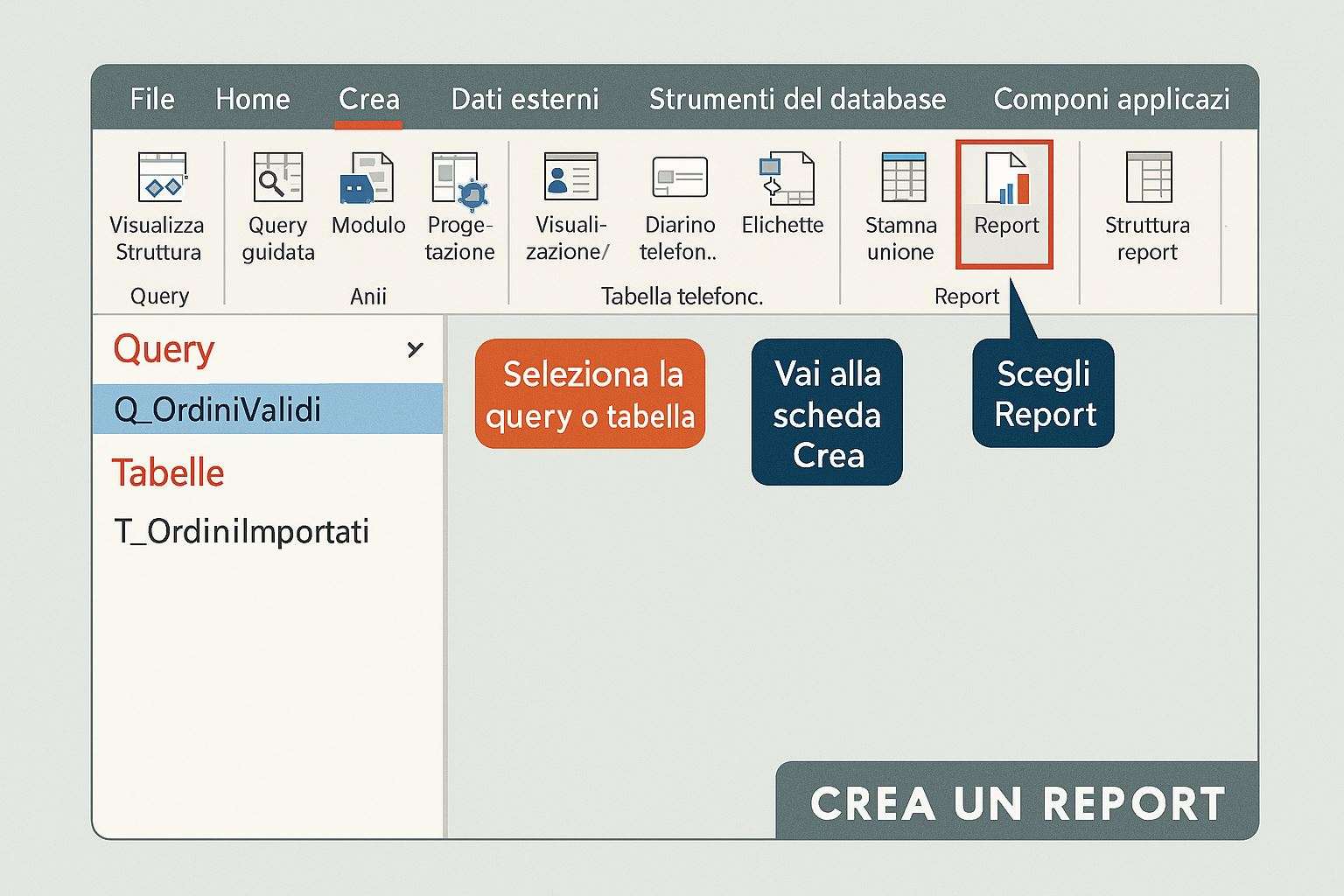Select the Stampa unione icon

tap(902, 178)
